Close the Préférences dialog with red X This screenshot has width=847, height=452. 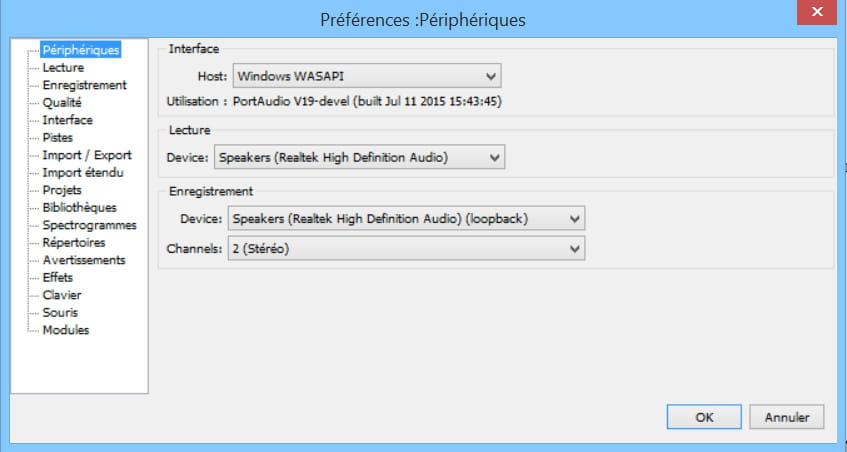coord(817,11)
